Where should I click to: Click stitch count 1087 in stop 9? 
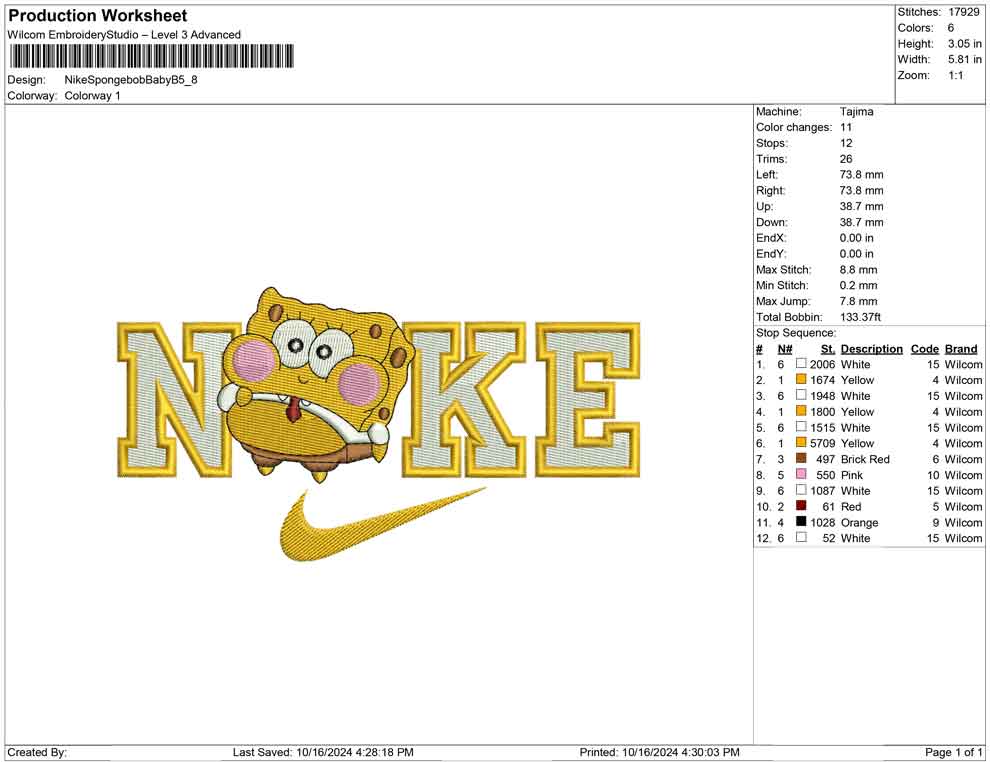822,491
